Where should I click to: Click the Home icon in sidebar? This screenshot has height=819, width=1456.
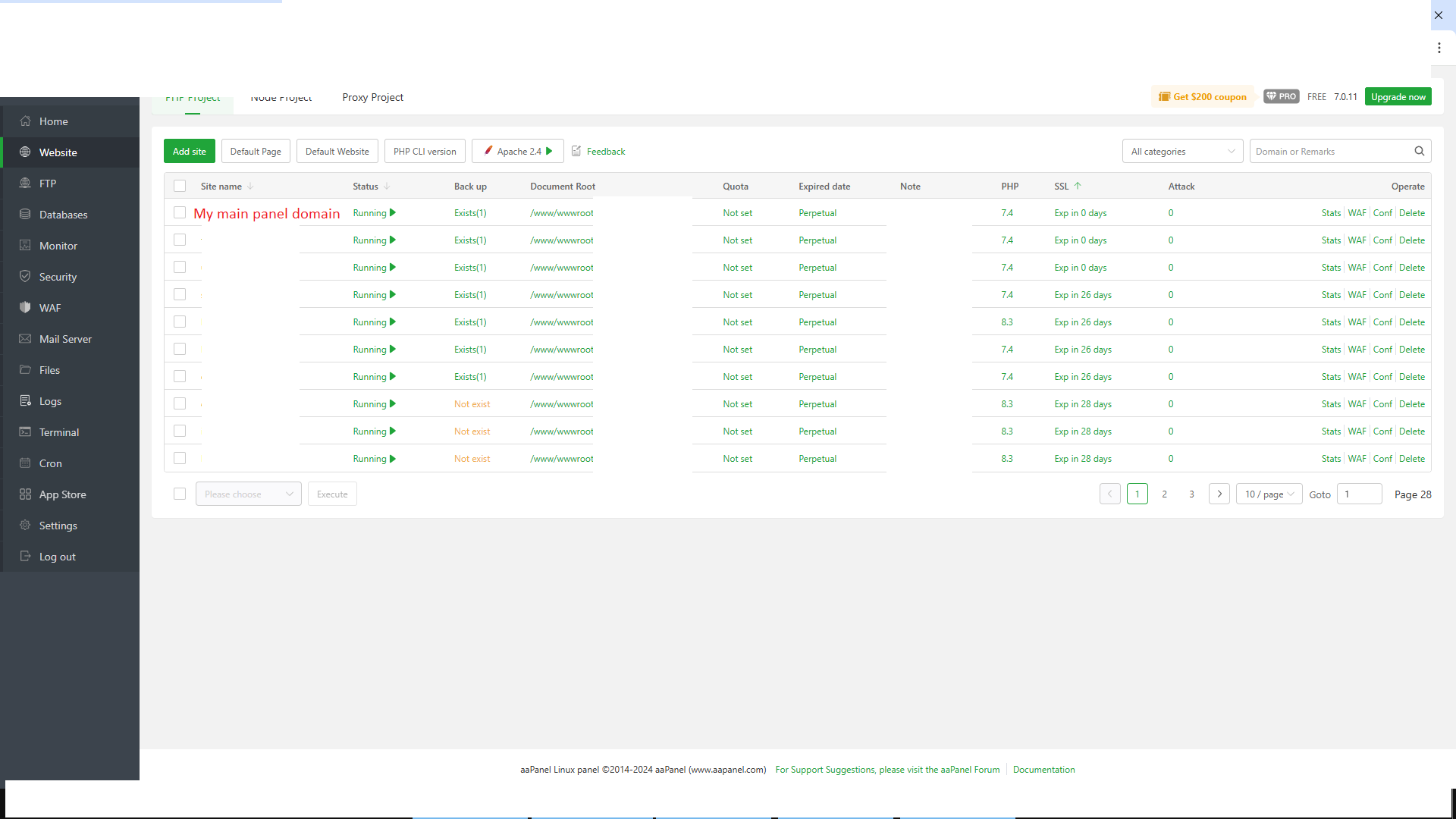point(25,121)
